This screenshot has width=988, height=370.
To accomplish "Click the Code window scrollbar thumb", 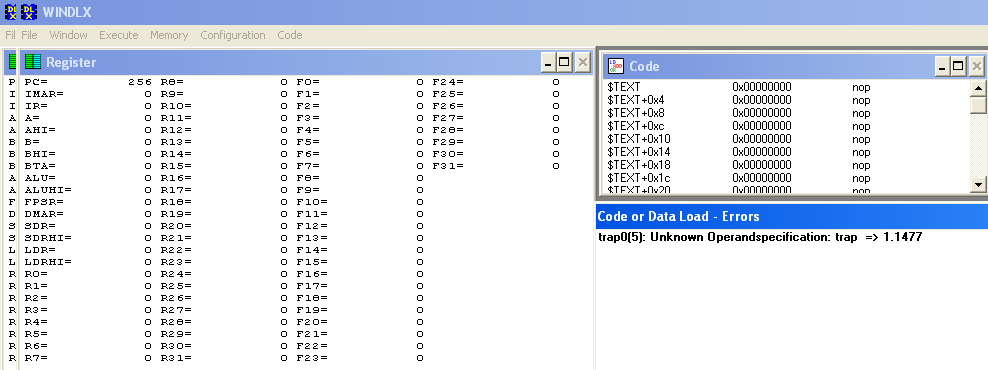I will (x=978, y=105).
